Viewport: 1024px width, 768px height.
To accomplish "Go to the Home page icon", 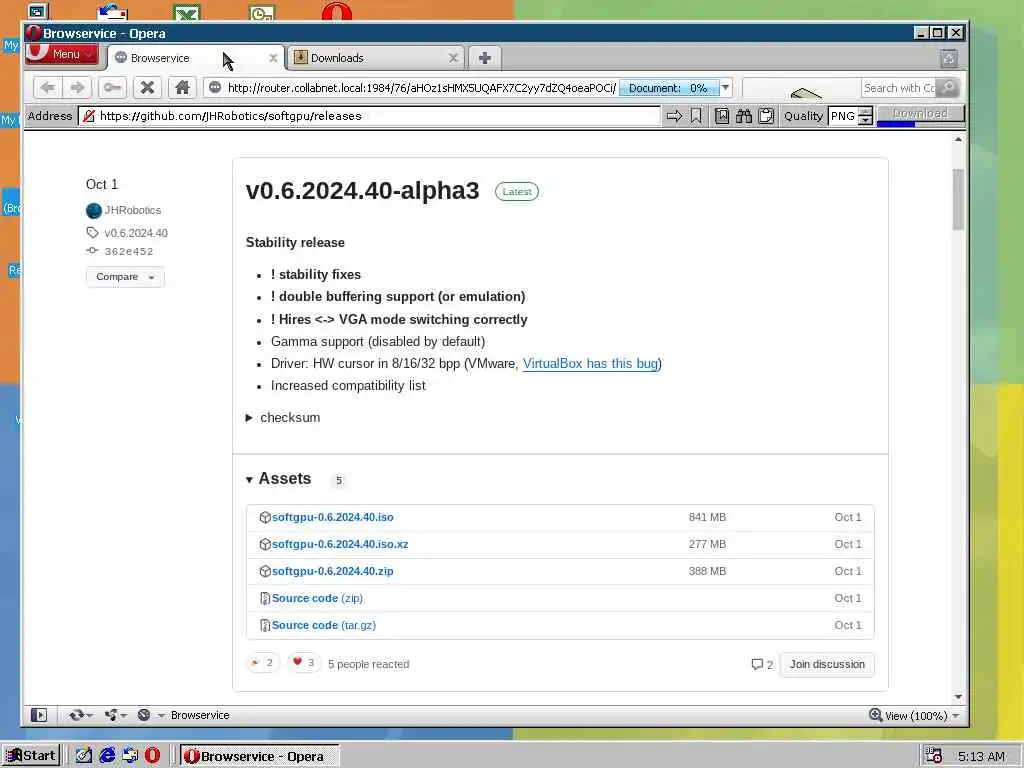I will 182,88.
